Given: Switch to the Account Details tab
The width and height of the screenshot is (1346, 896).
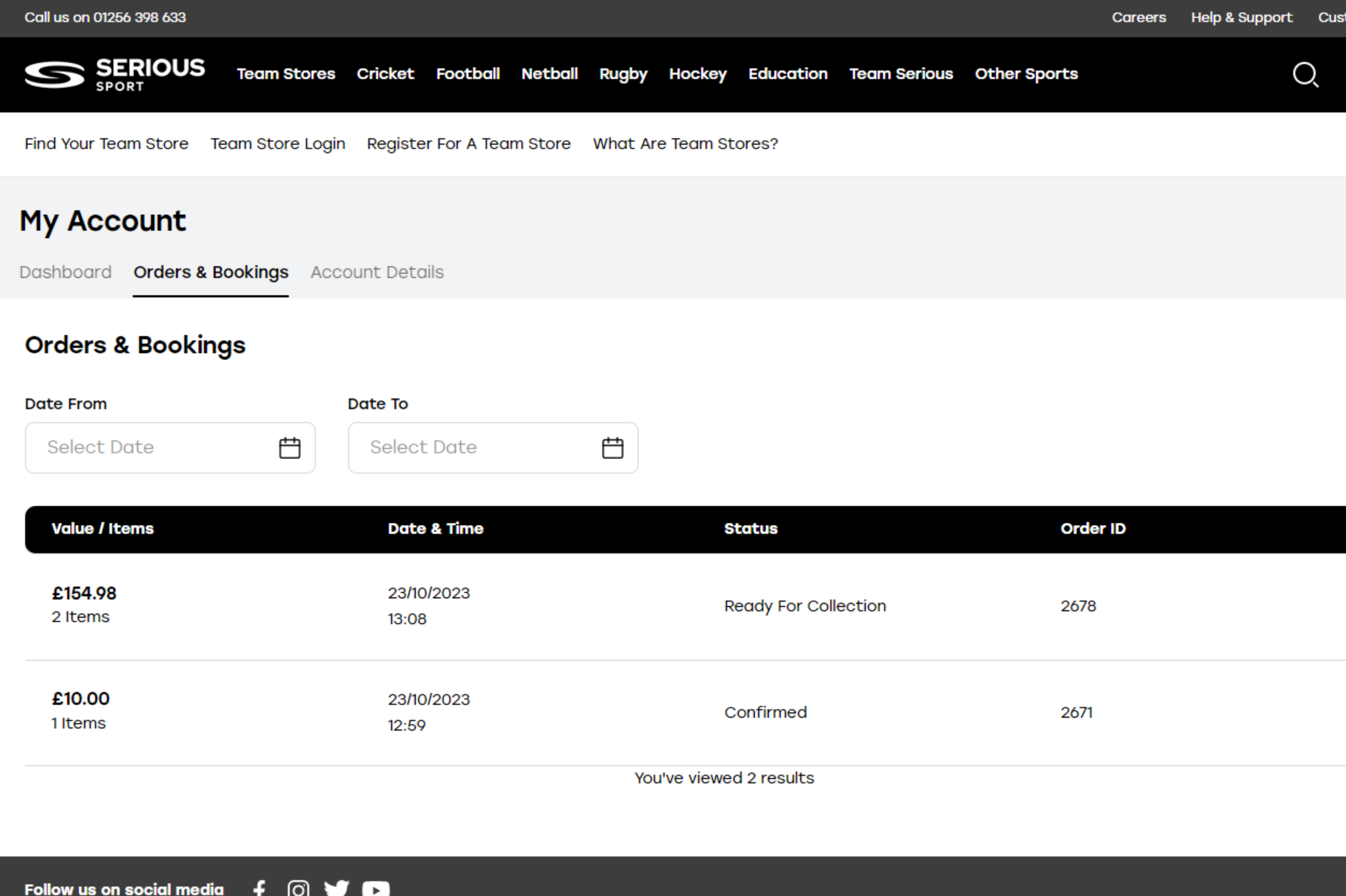Looking at the screenshot, I should pos(377,272).
